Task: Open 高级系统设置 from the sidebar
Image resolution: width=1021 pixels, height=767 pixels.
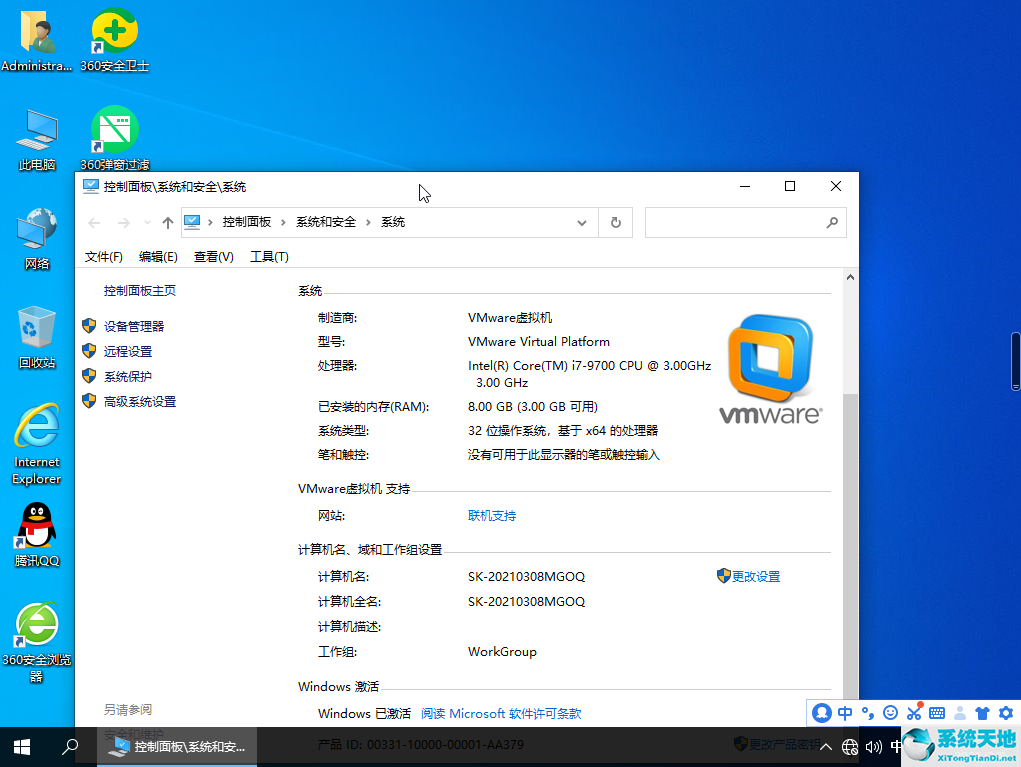Action: (139, 402)
